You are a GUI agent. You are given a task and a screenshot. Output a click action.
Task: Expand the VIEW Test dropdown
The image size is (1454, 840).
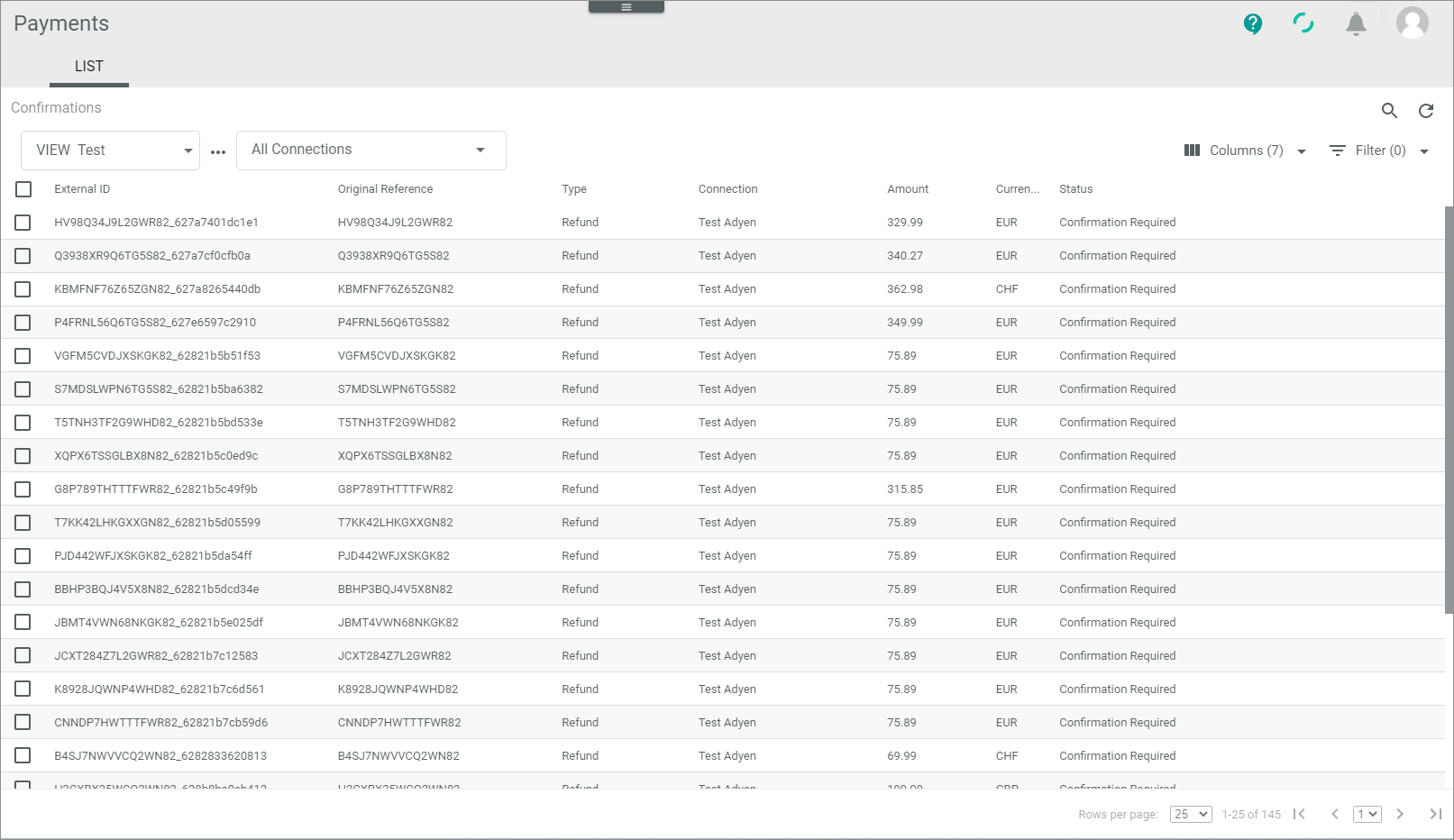click(110, 151)
